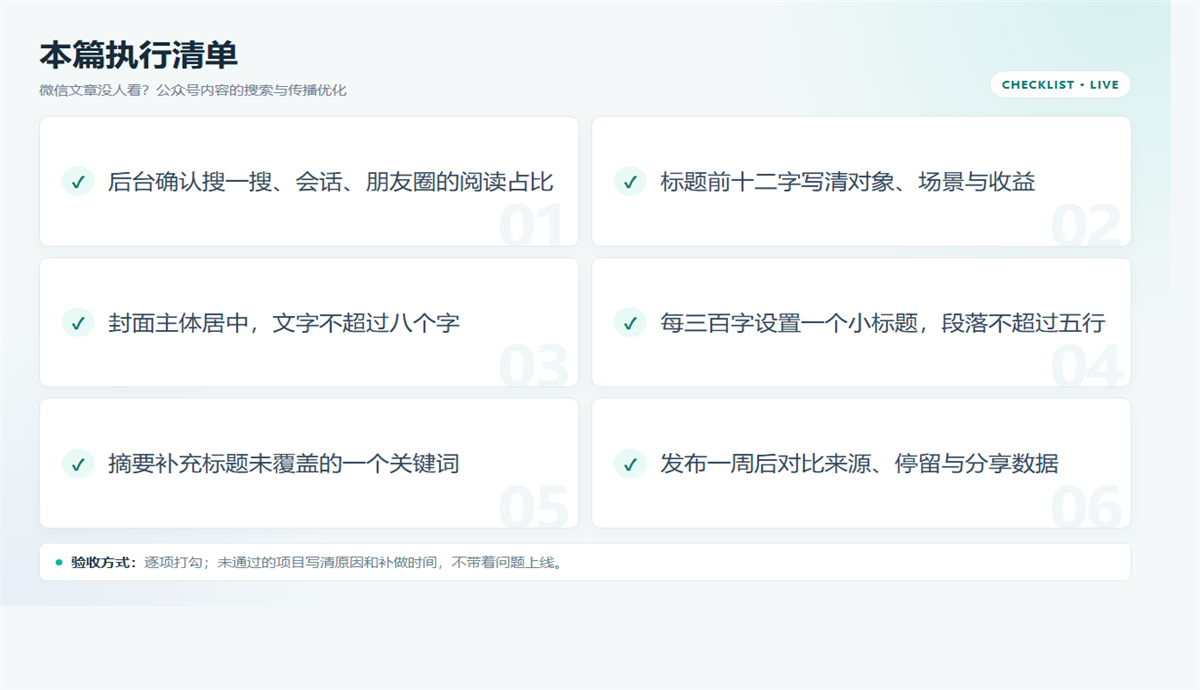Click the 验收方式 label in footer note
The height and width of the screenshot is (690, 1200).
coord(104,562)
